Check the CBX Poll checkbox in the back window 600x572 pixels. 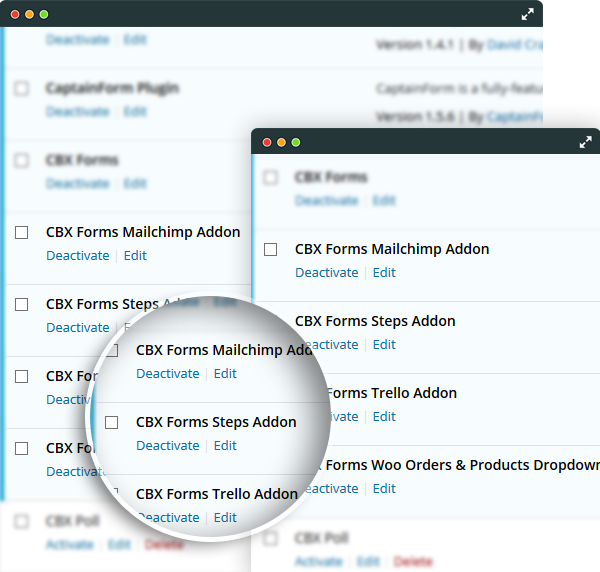[21, 521]
